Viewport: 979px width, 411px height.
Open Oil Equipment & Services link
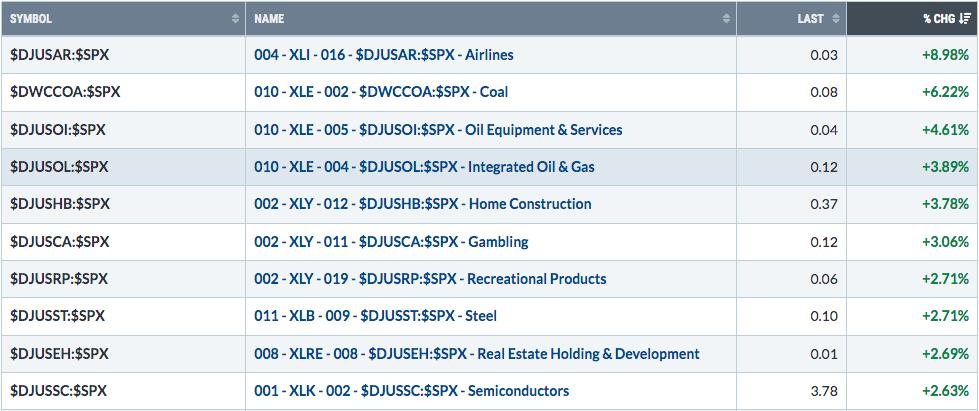click(438, 130)
